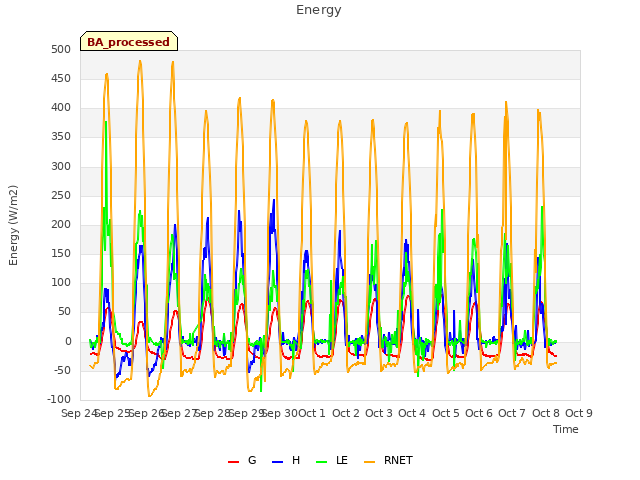Click the green LE legend swatch

pyautogui.click(x=322, y=462)
